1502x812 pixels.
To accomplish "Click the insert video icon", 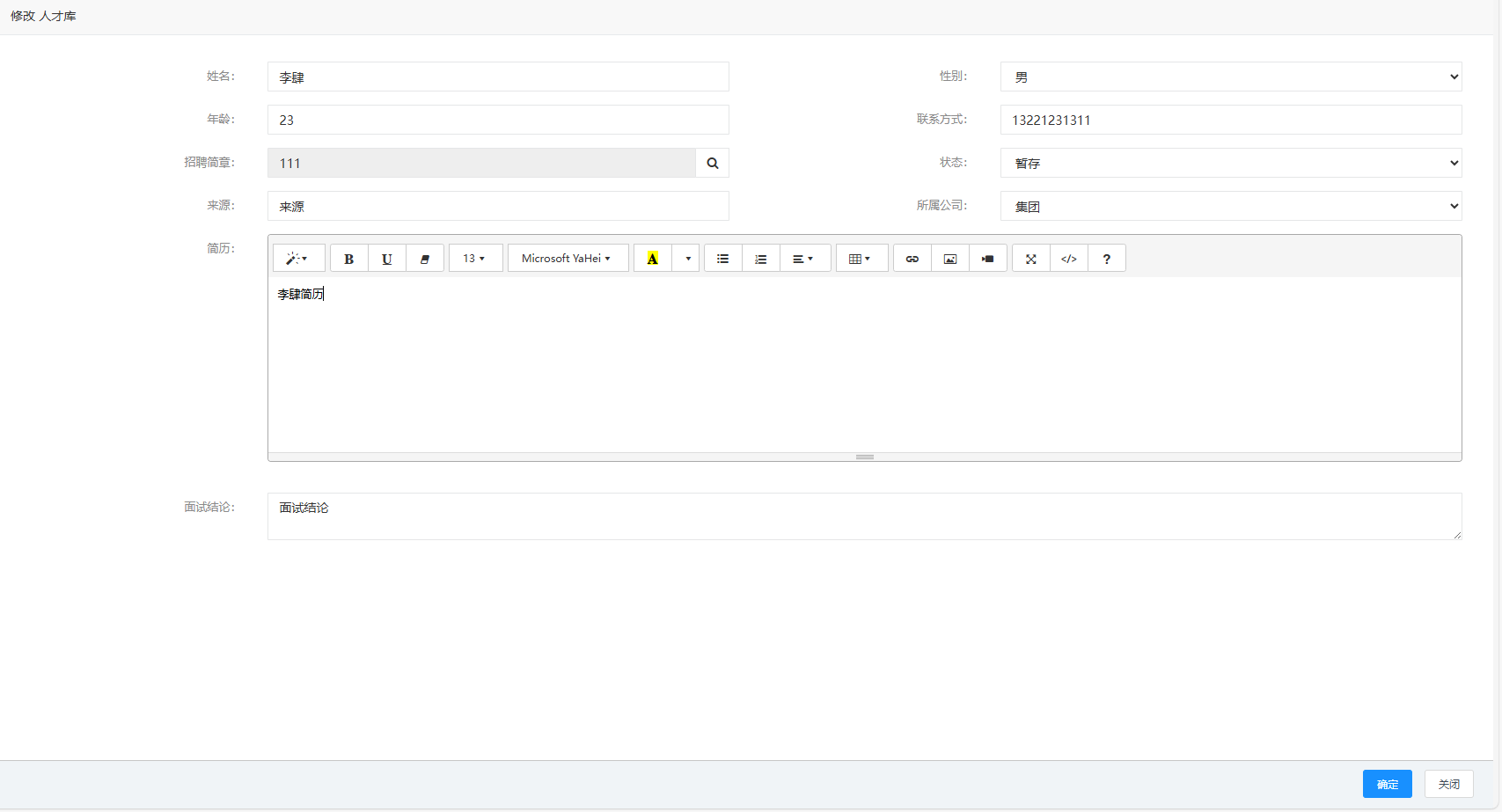I will click(988, 259).
